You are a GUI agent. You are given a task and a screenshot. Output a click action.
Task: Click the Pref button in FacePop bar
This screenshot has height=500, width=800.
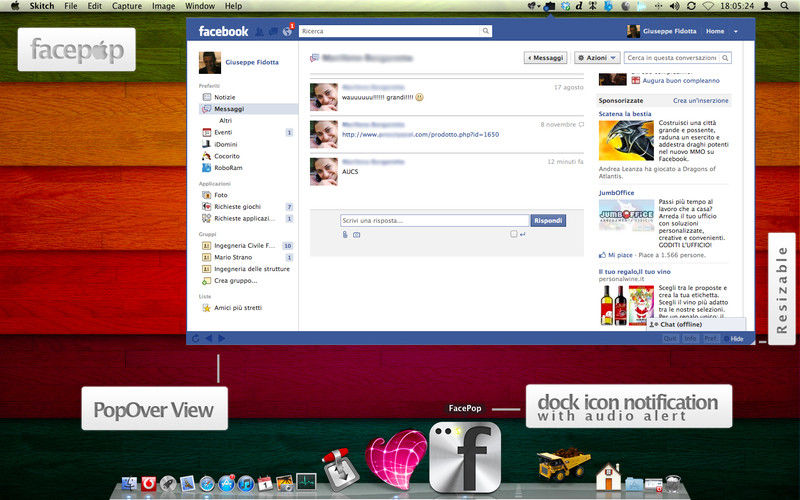(x=710, y=339)
